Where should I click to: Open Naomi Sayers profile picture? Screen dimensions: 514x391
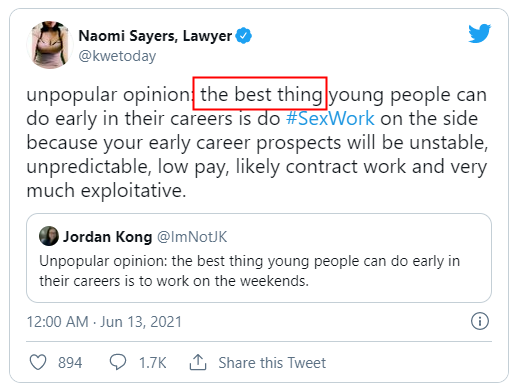[x=50, y=45]
